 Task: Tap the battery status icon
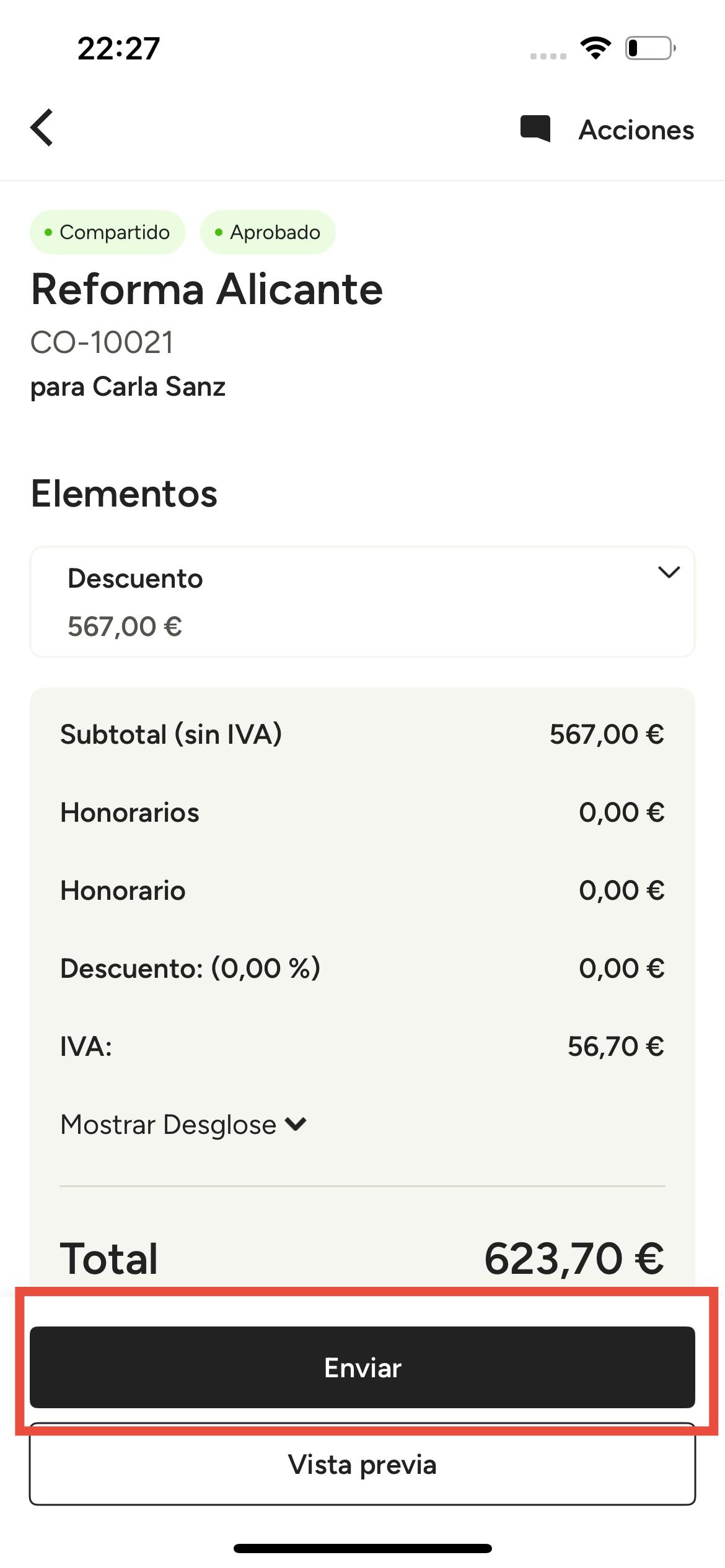[650, 48]
